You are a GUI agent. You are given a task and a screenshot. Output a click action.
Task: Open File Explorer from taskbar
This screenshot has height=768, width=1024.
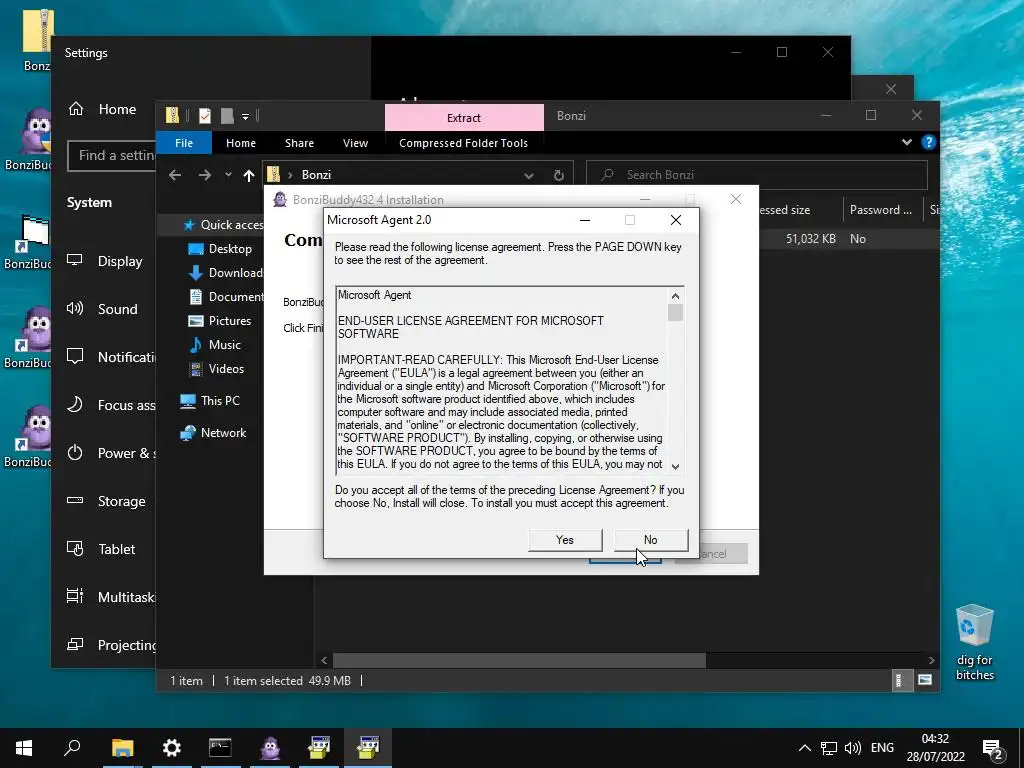122,748
